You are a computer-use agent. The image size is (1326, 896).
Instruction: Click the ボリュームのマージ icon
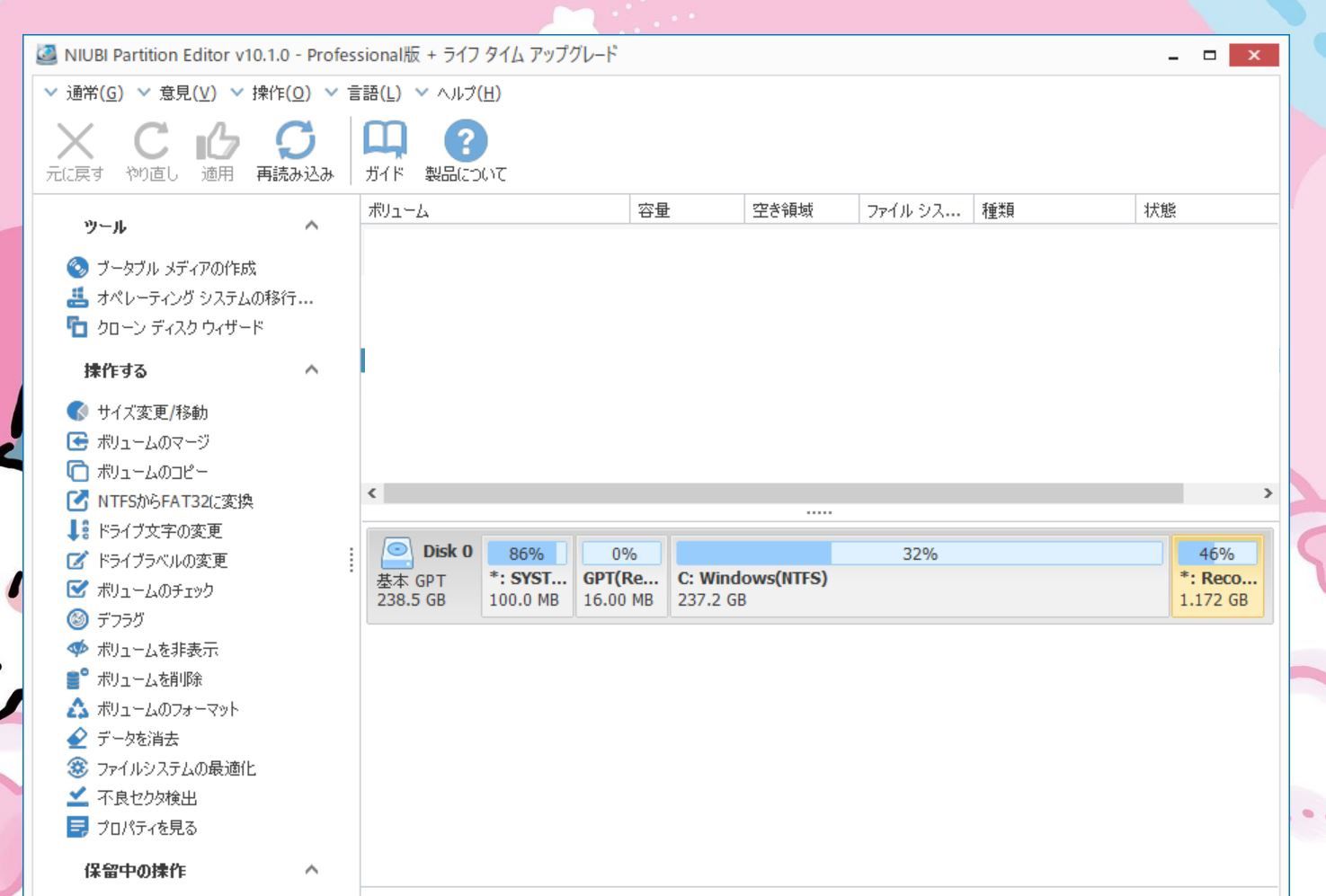[x=78, y=441]
